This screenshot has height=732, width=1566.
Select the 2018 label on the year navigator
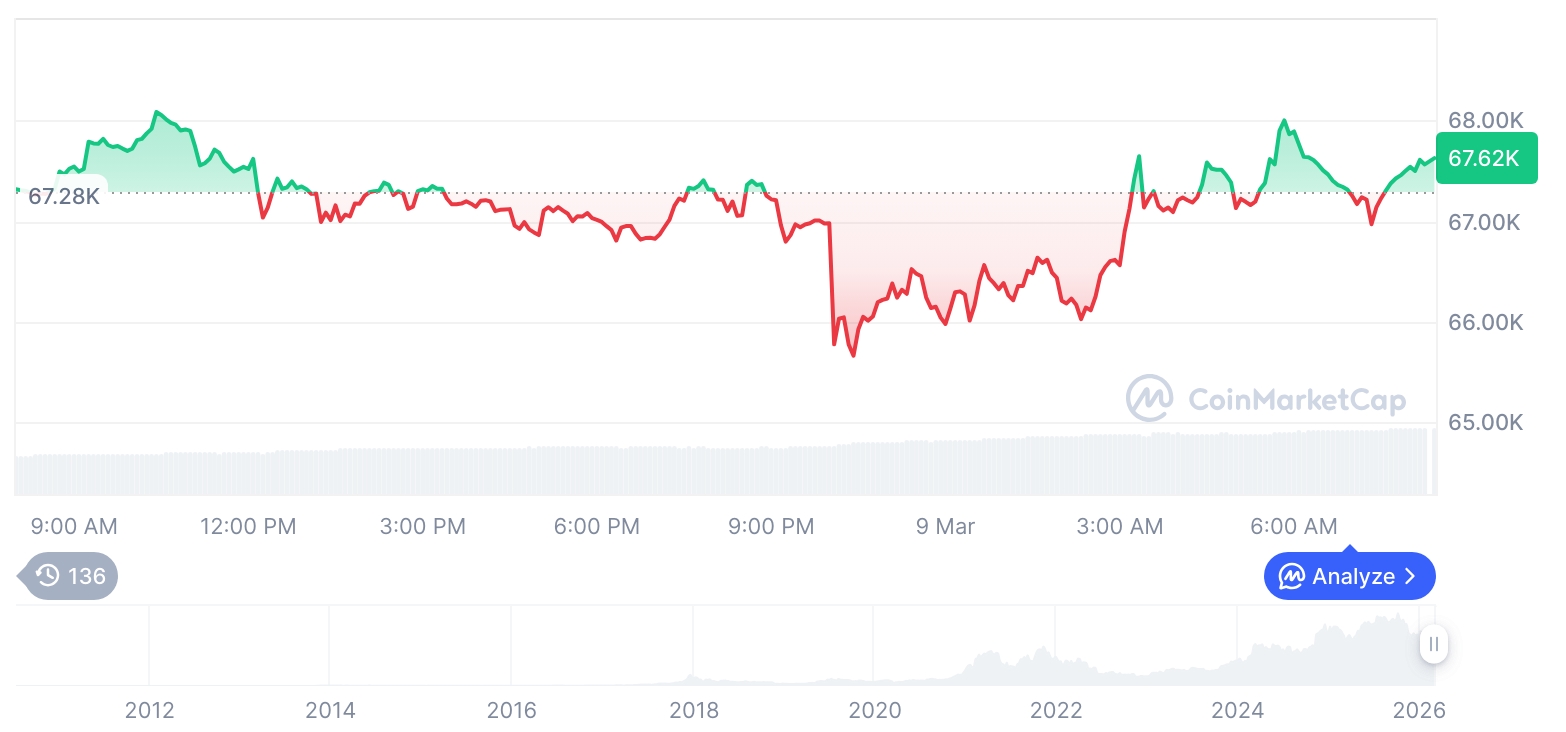click(693, 710)
